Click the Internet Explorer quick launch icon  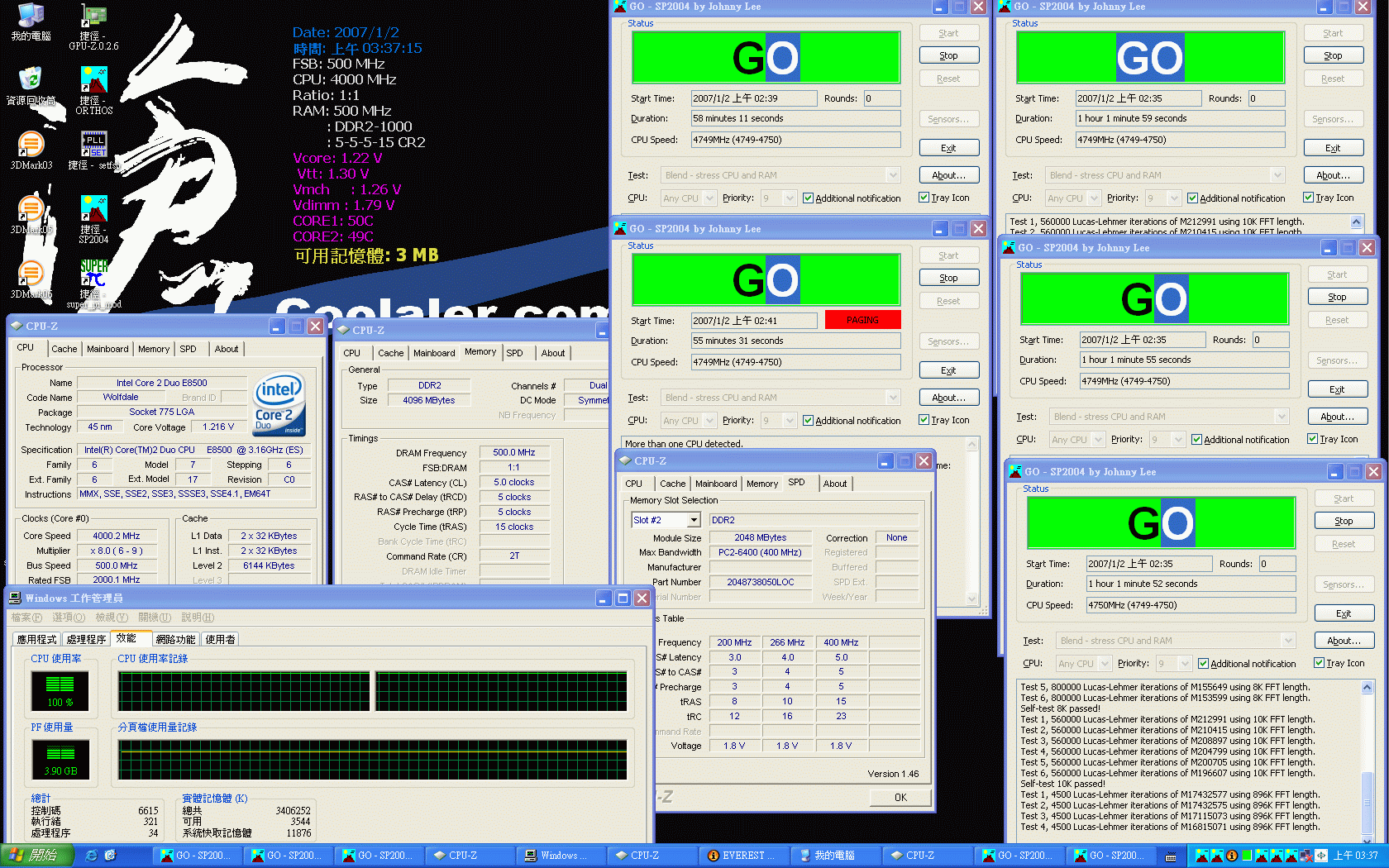[92, 856]
